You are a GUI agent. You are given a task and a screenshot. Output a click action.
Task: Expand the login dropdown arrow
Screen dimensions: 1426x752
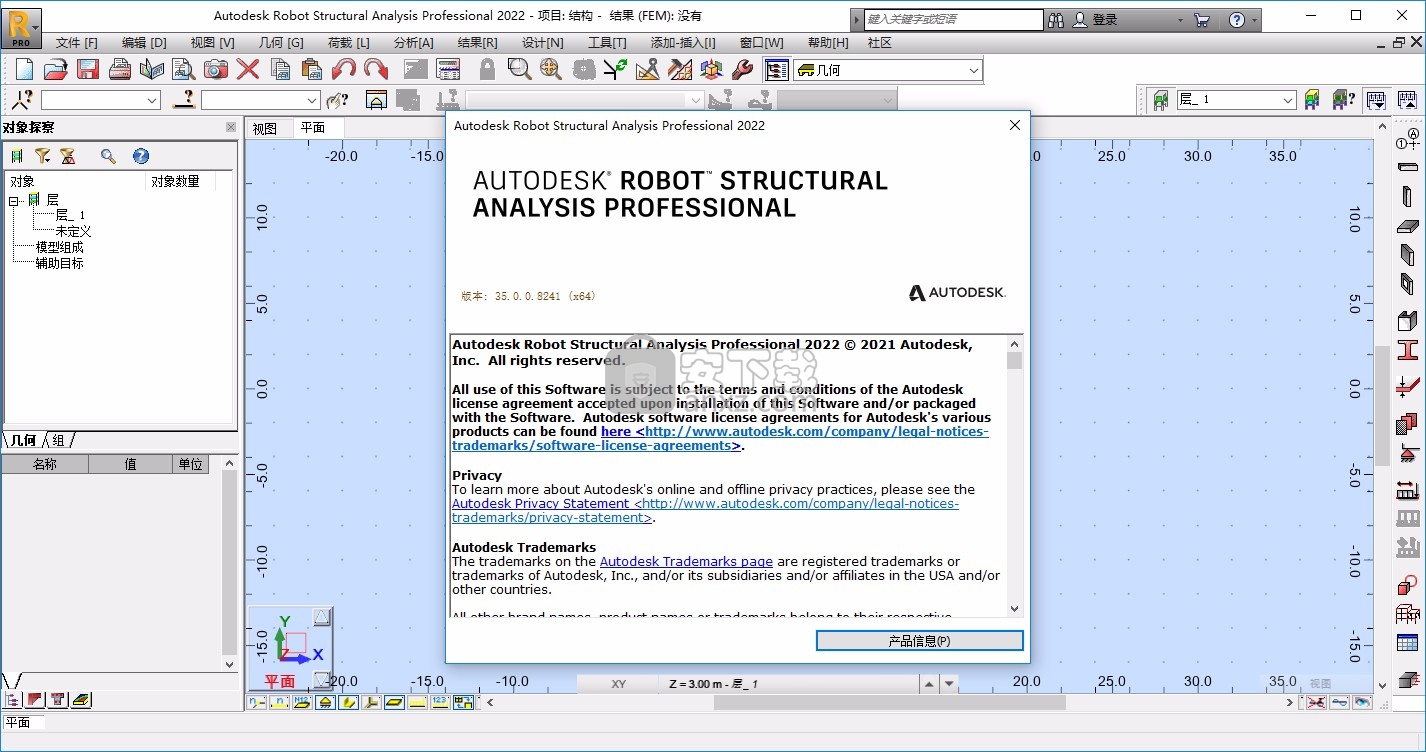coord(1180,20)
